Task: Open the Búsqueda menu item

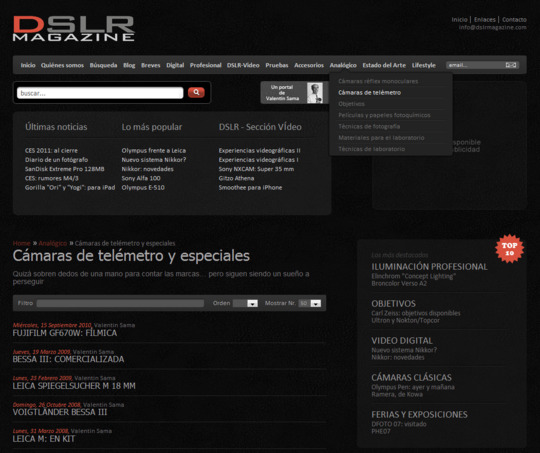Action: tap(103, 65)
